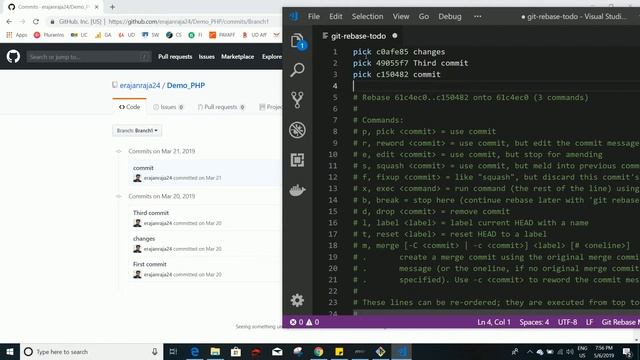Open Google Chrome from the taskbar
The width and height of the screenshot is (640, 360).
point(318,352)
